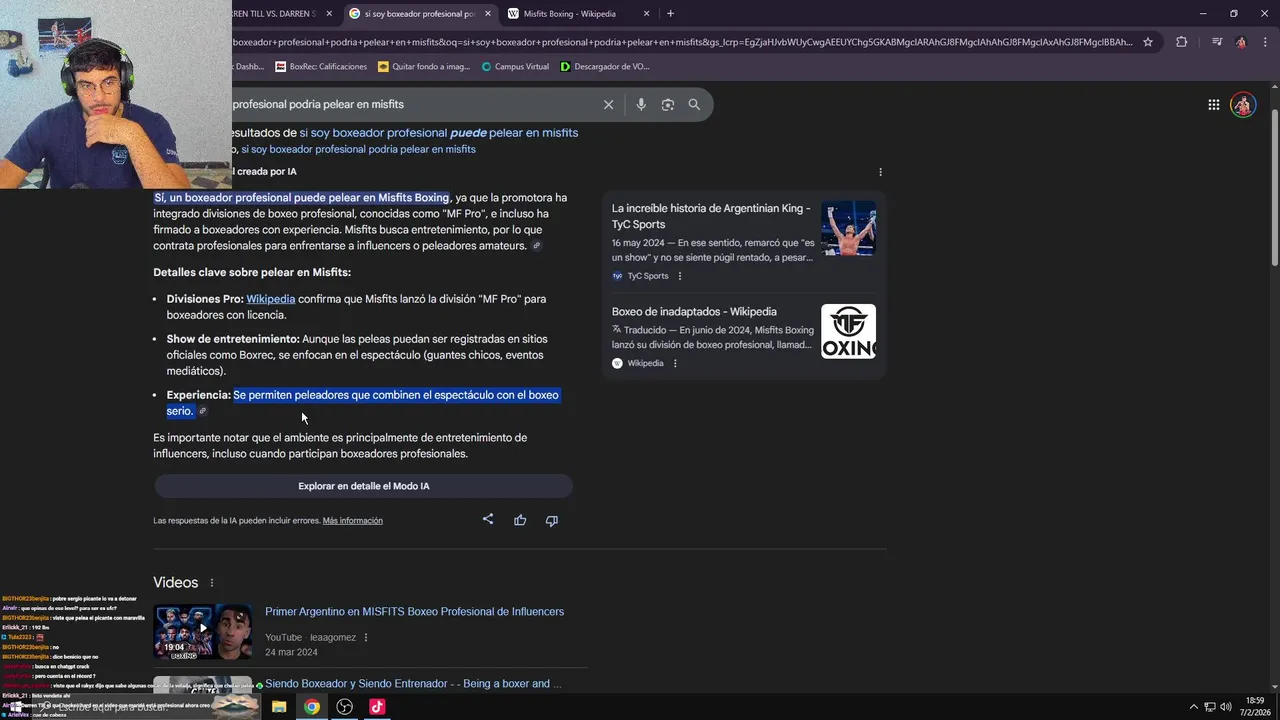This screenshot has height=720, width=1280.
Task: Open the Campus Virtual bookmark
Action: pos(514,67)
